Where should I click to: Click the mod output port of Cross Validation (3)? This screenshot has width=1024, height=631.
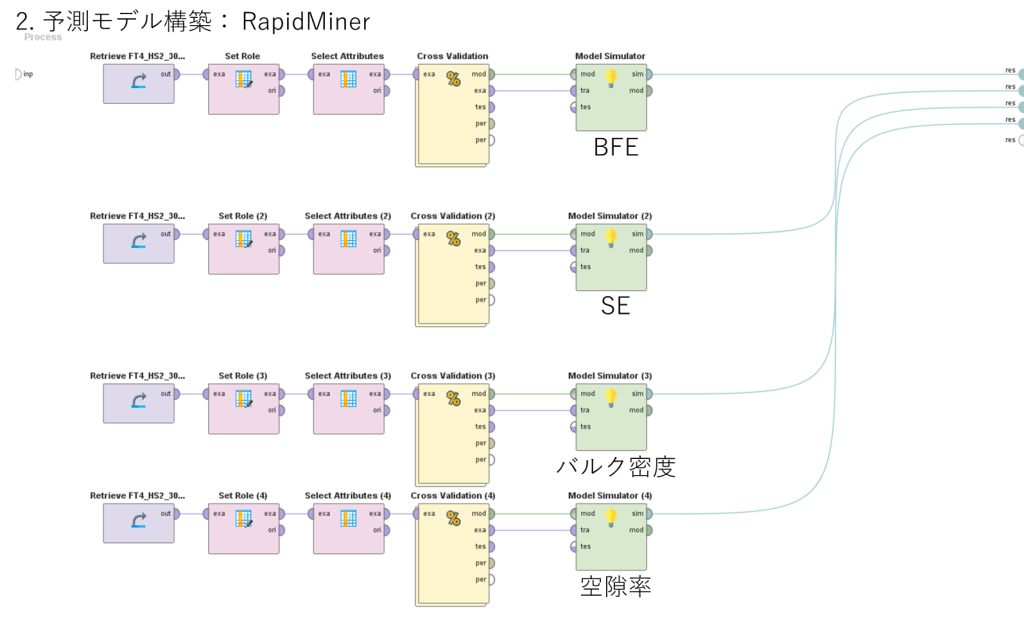(491, 394)
